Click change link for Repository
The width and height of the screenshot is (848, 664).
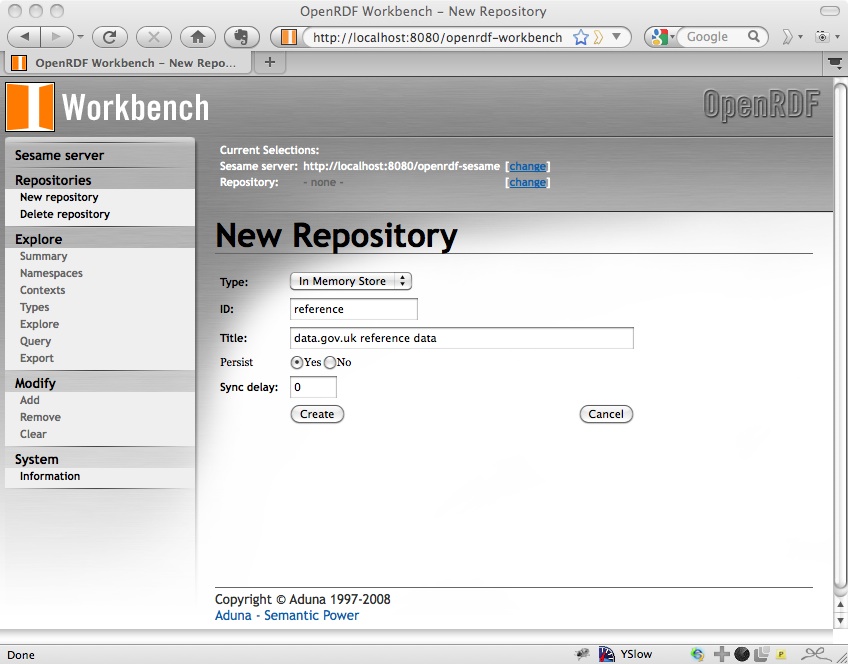click(527, 182)
